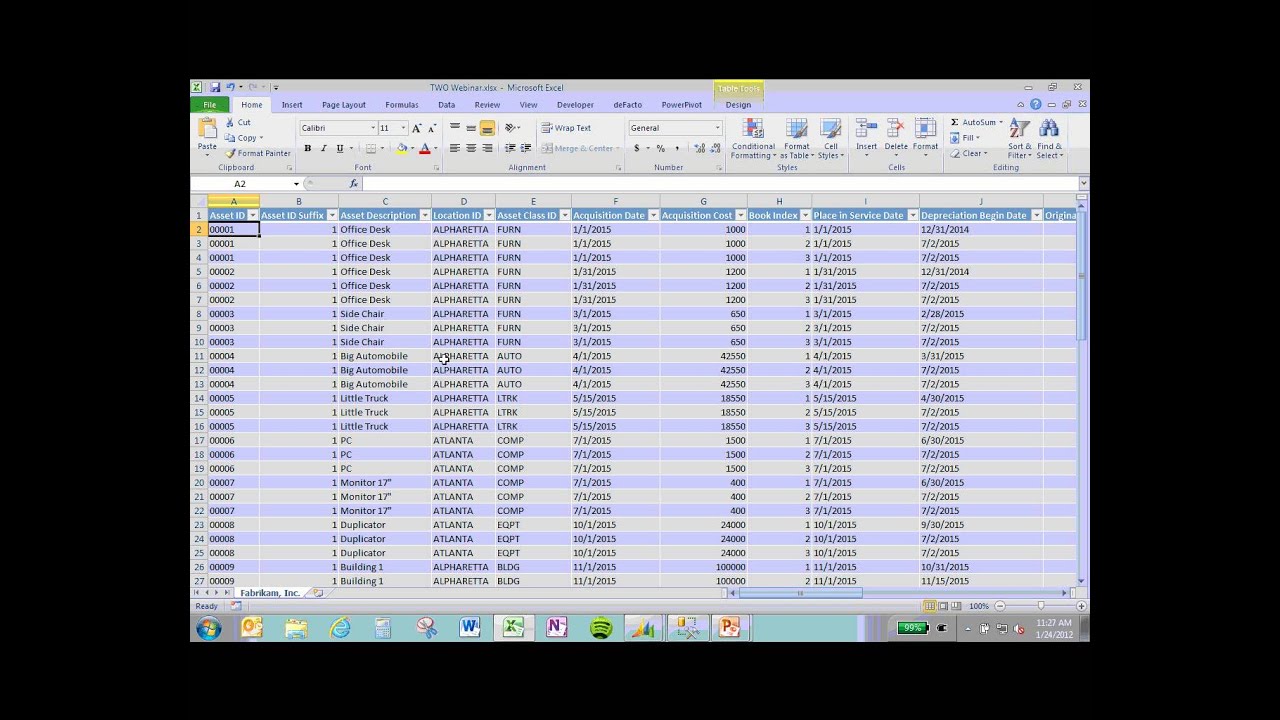Image resolution: width=1280 pixels, height=720 pixels.
Task: Open the font size dropdown
Action: pos(403,128)
